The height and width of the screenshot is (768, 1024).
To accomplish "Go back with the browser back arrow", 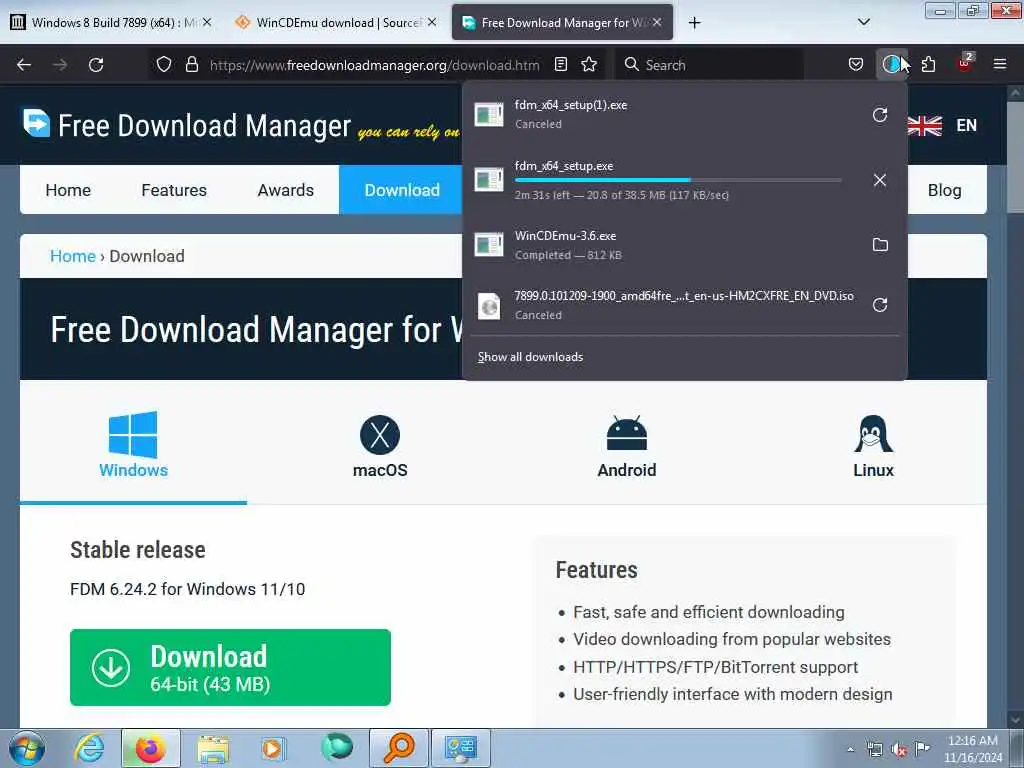I will pyautogui.click(x=24, y=65).
